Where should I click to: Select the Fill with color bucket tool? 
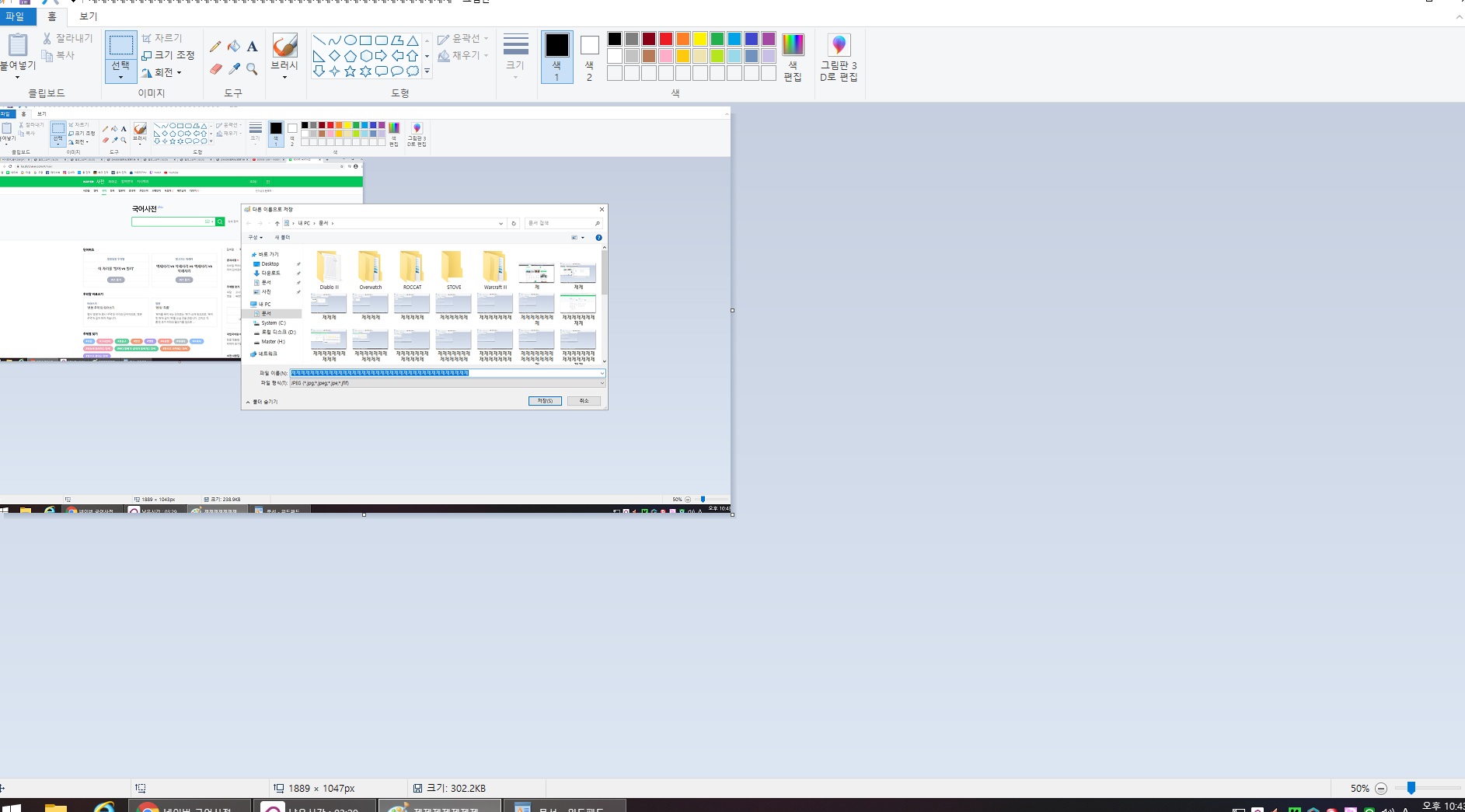[x=234, y=47]
